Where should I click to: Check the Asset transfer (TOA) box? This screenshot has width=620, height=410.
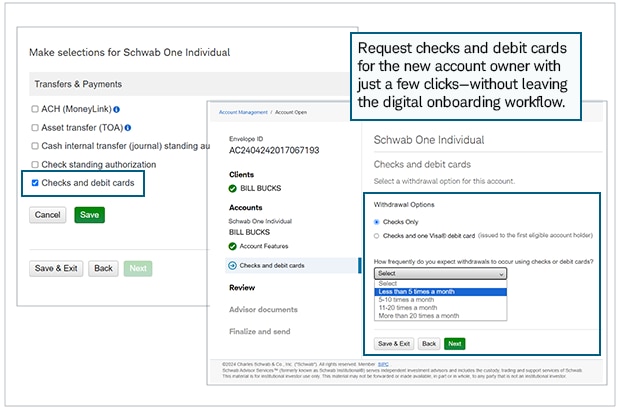(35, 128)
